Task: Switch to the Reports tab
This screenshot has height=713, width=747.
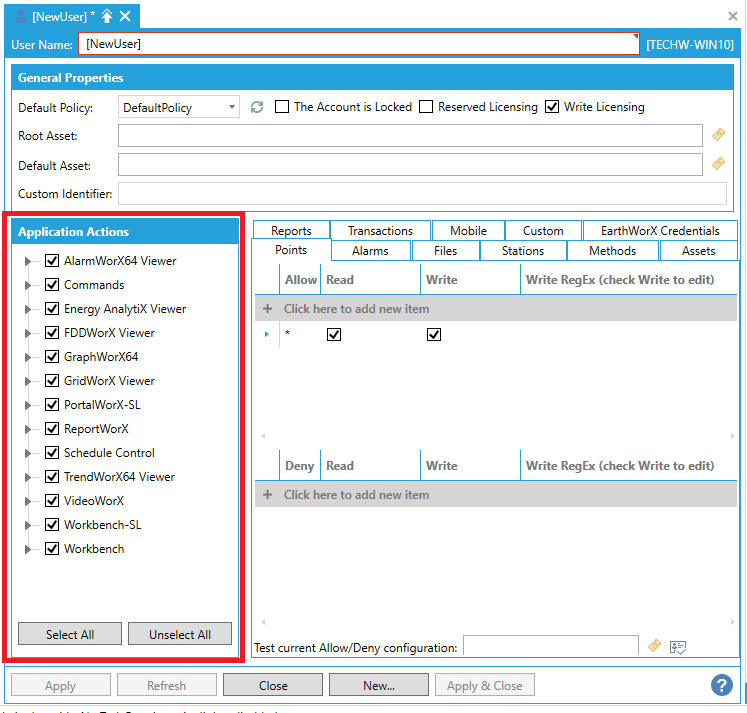Action: click(291, 231)
